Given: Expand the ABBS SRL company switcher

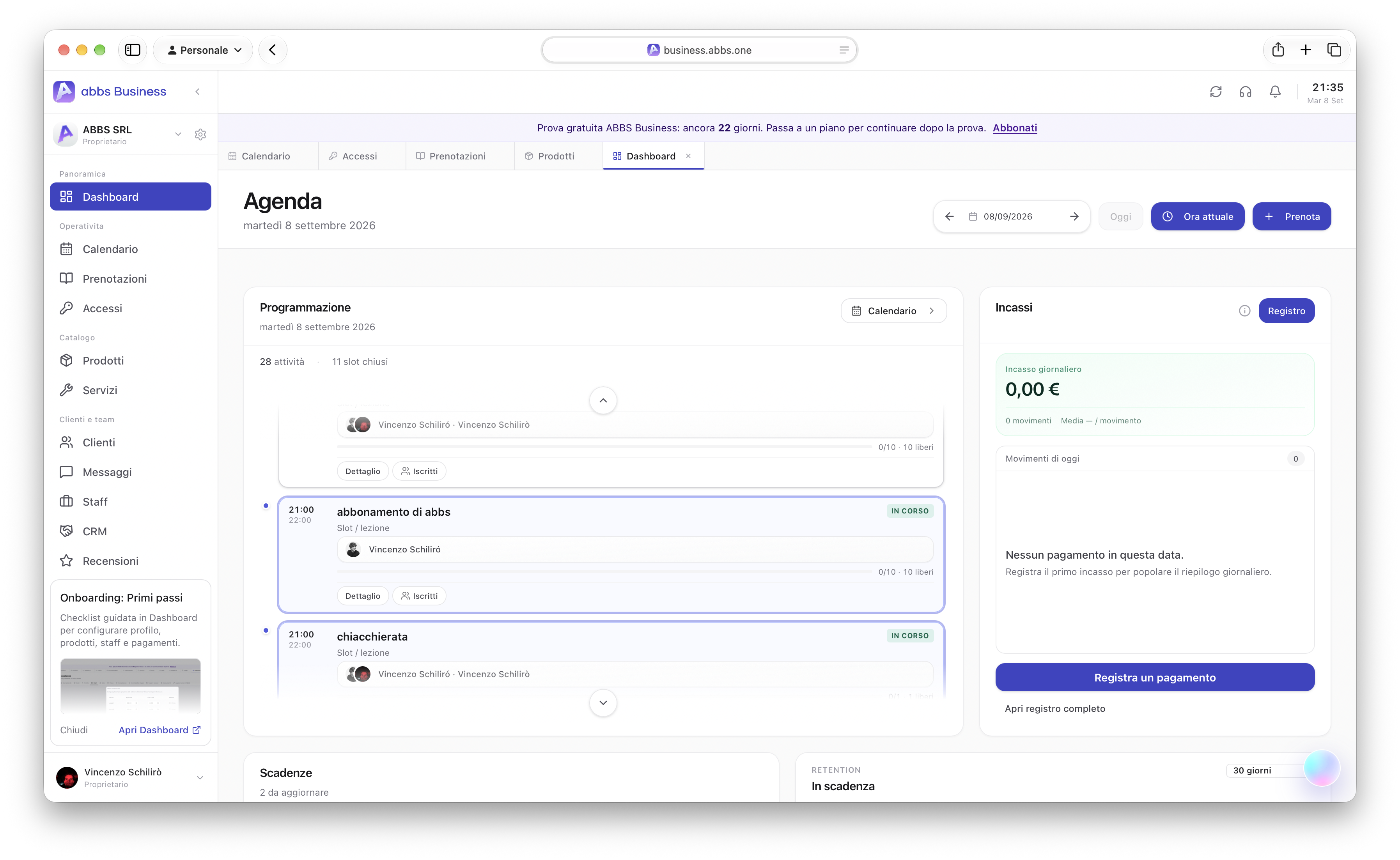Looking at the screenshot, I should tap(178, 134).
